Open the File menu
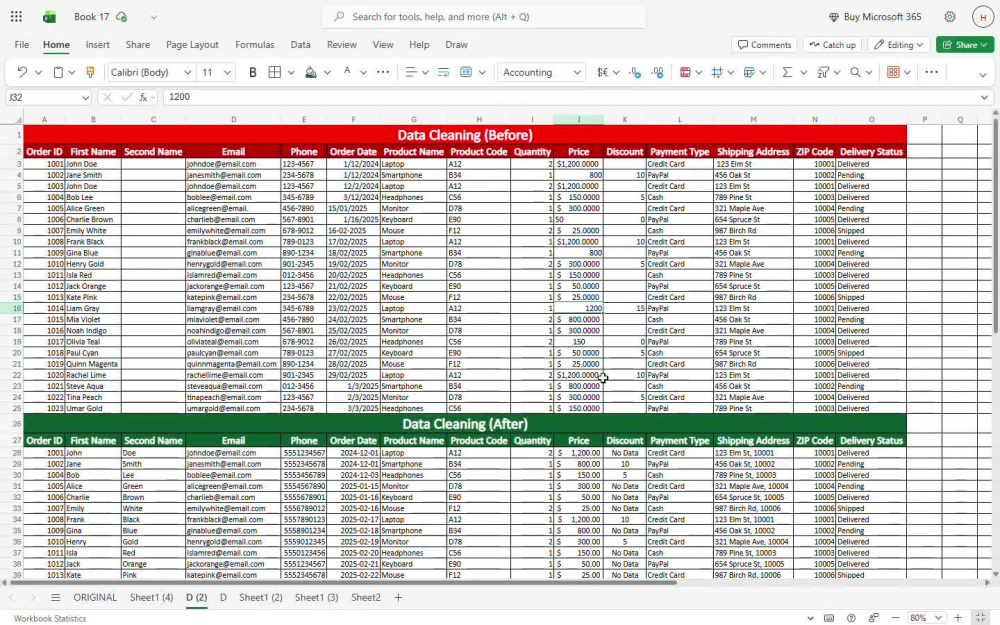The height and width of the screenshot is (625, 1000). (22, 45)
